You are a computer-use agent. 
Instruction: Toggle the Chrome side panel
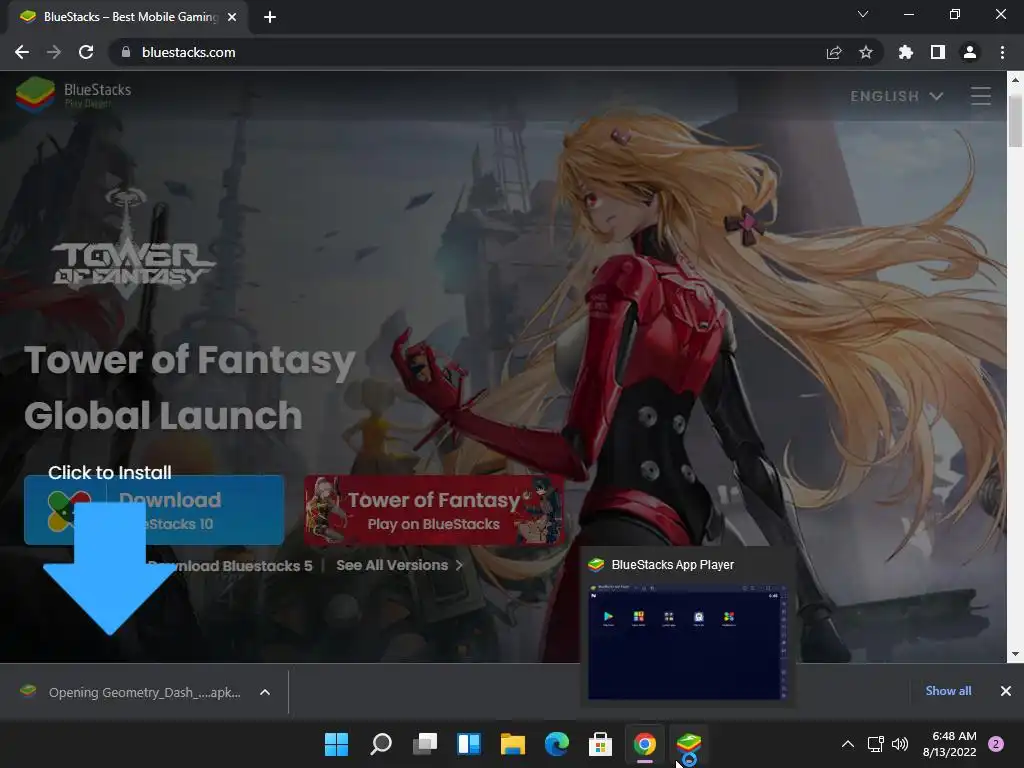pos(938,52)
